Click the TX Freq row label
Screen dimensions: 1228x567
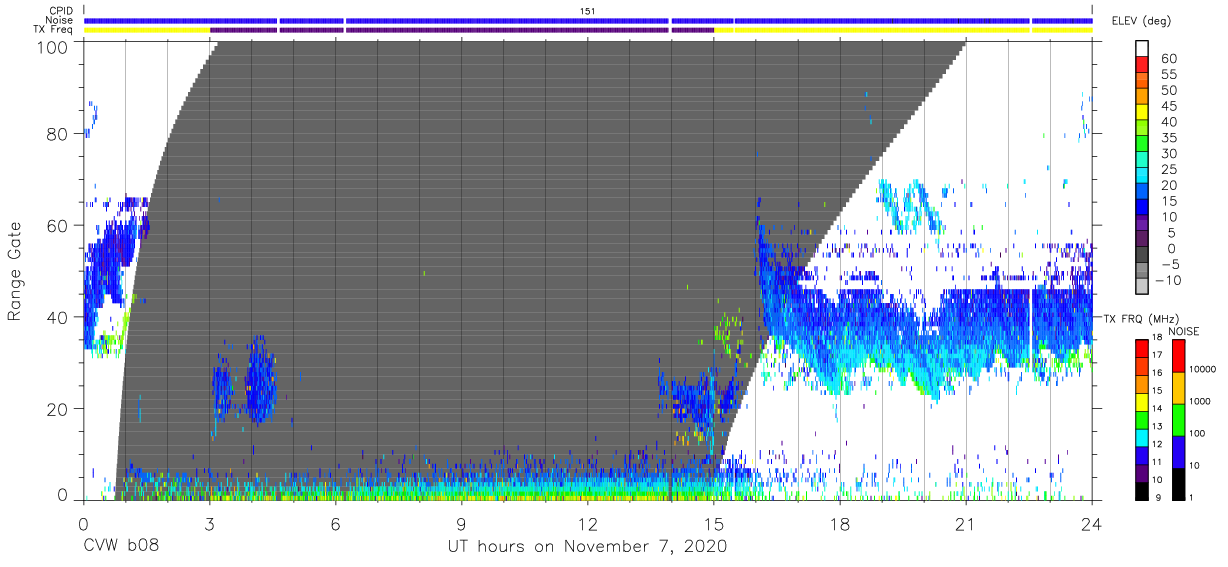click(53, 30)
